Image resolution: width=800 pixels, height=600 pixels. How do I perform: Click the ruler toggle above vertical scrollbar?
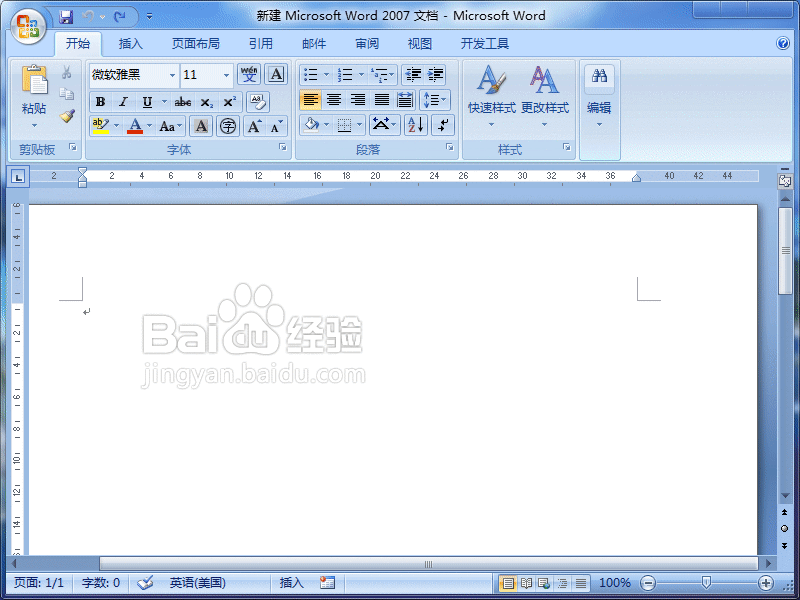(785, 181)
